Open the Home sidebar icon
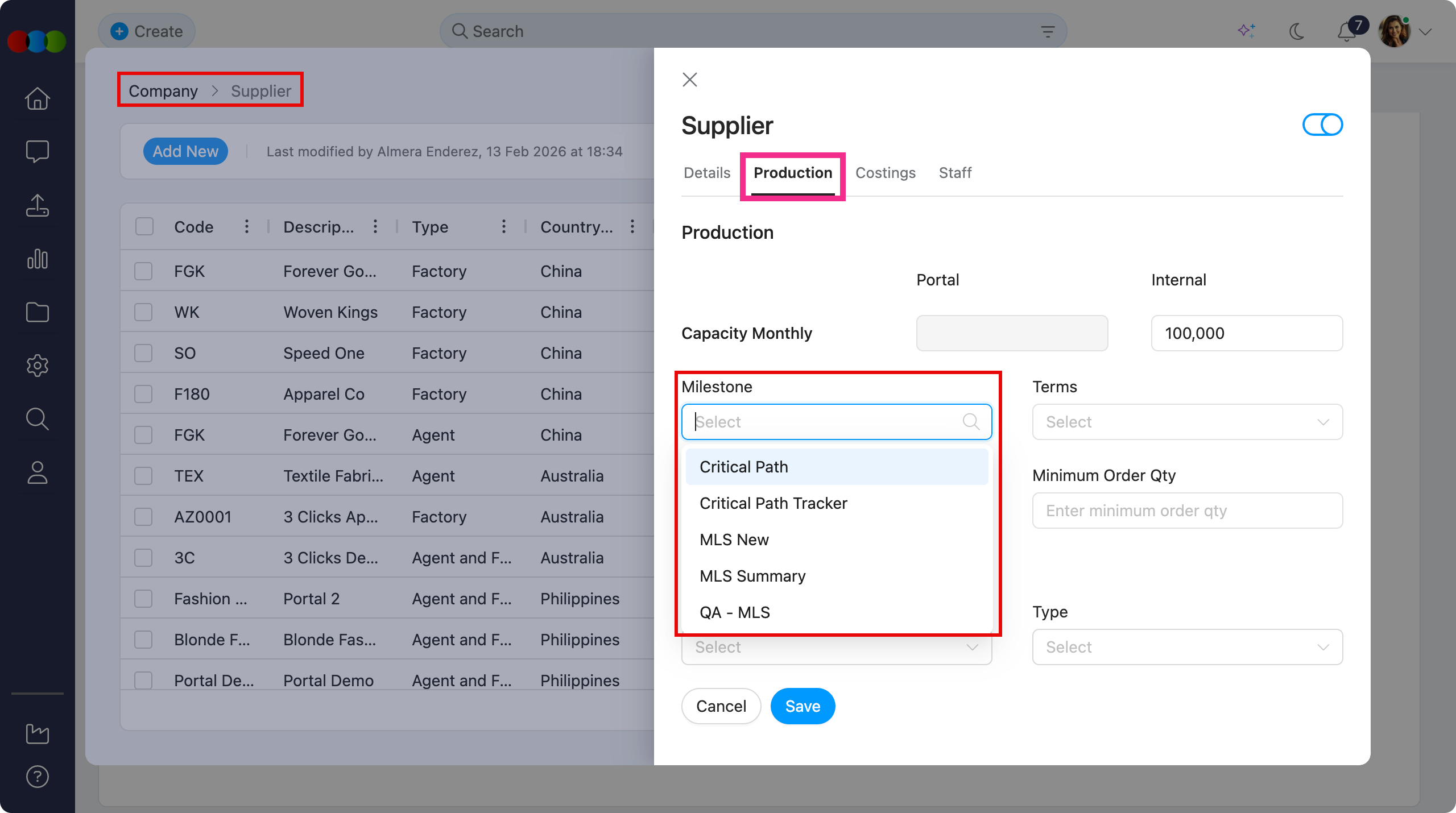1456x813 pixels. [x=38, y=98]
